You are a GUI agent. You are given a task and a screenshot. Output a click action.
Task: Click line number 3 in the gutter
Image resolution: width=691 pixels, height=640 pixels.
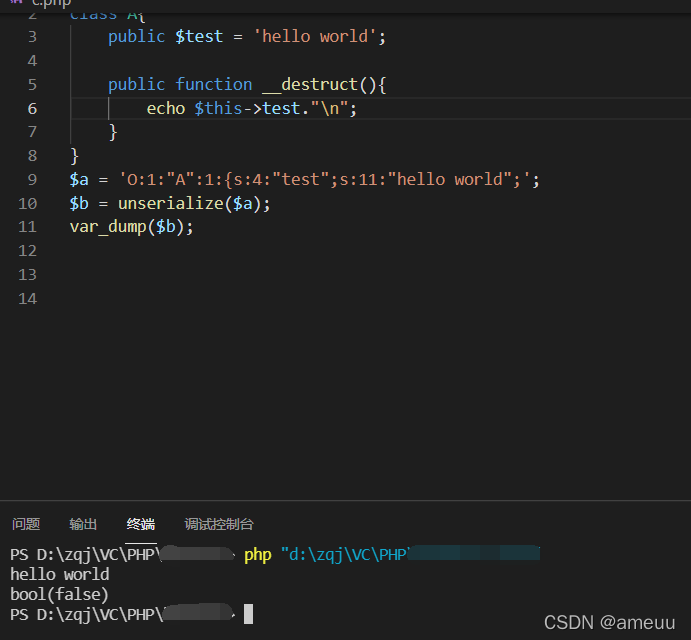32,37
